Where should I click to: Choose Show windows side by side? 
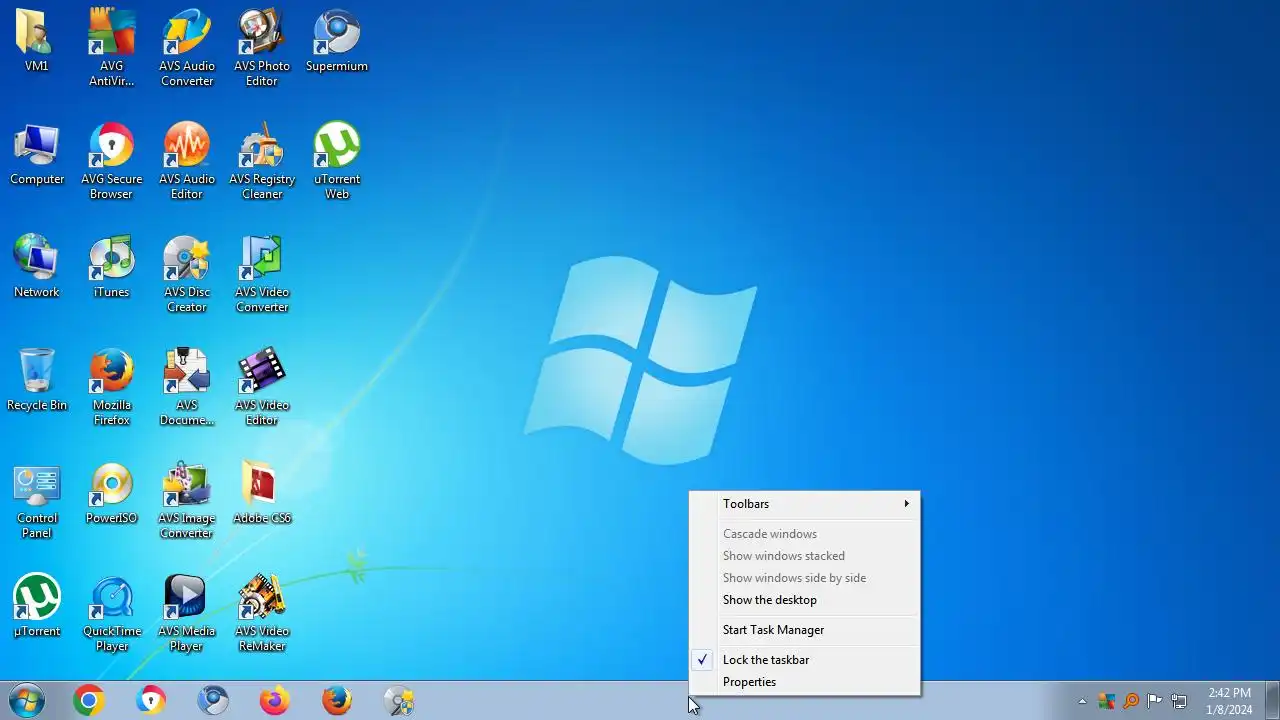click(x=804, y=578)
